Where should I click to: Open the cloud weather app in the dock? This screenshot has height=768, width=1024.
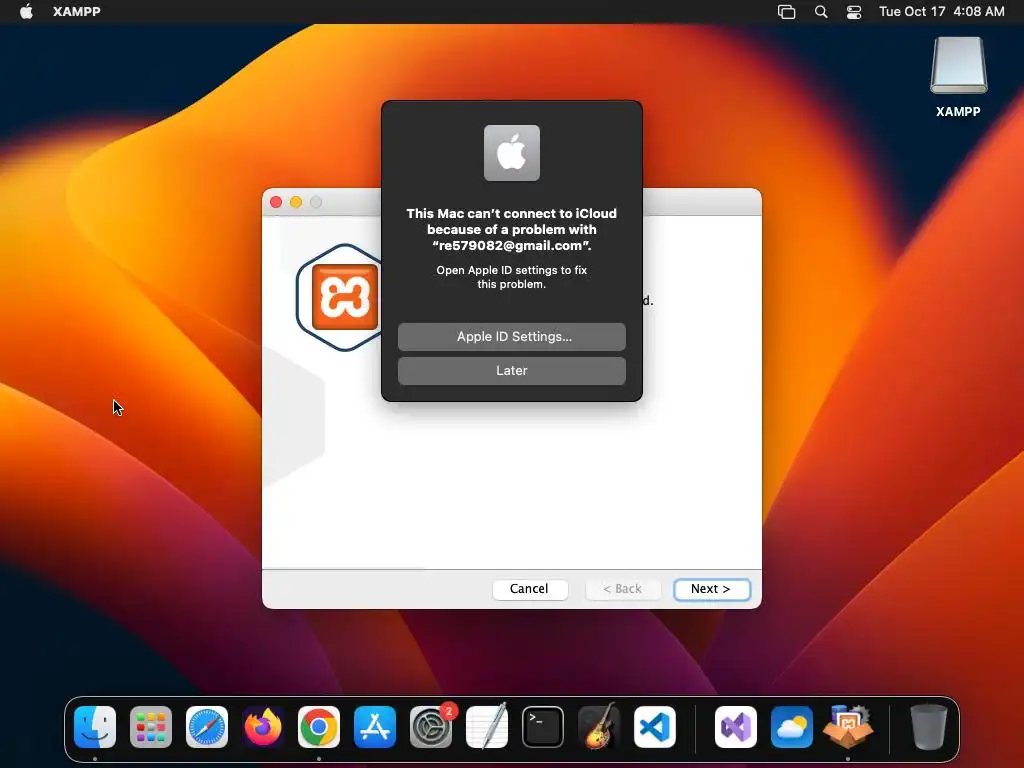pos(792,727)
